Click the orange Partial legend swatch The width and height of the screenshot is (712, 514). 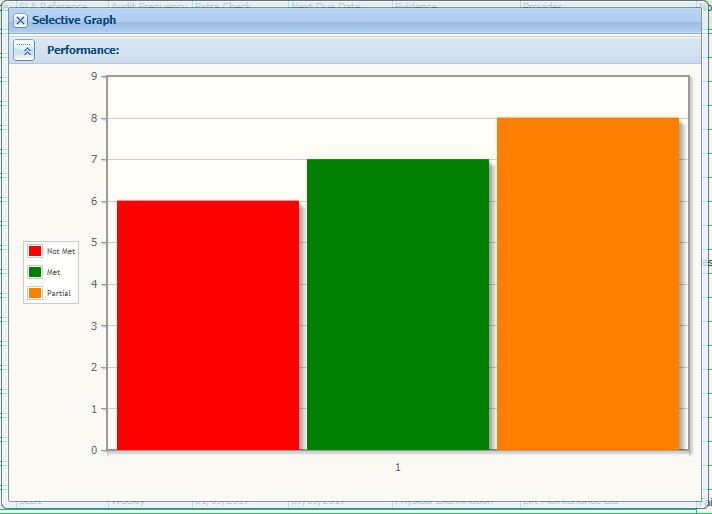click(35, 293)
